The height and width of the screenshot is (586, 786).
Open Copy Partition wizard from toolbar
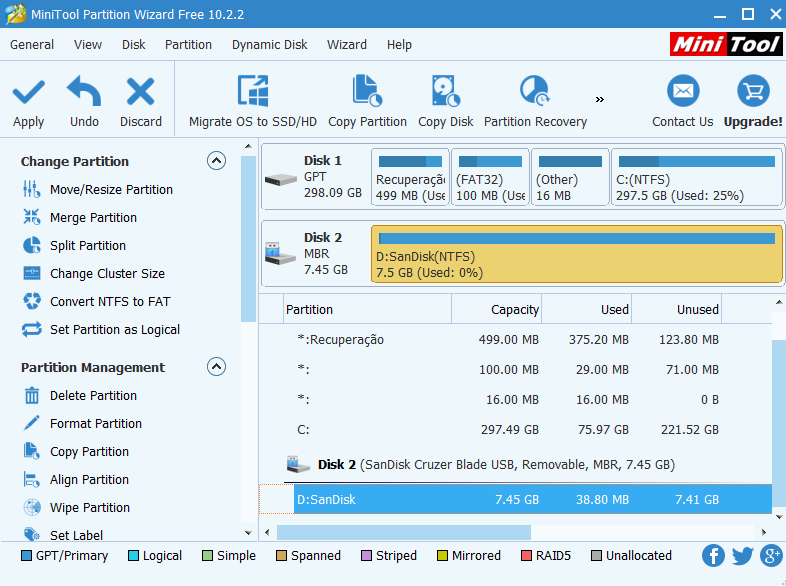367,102
